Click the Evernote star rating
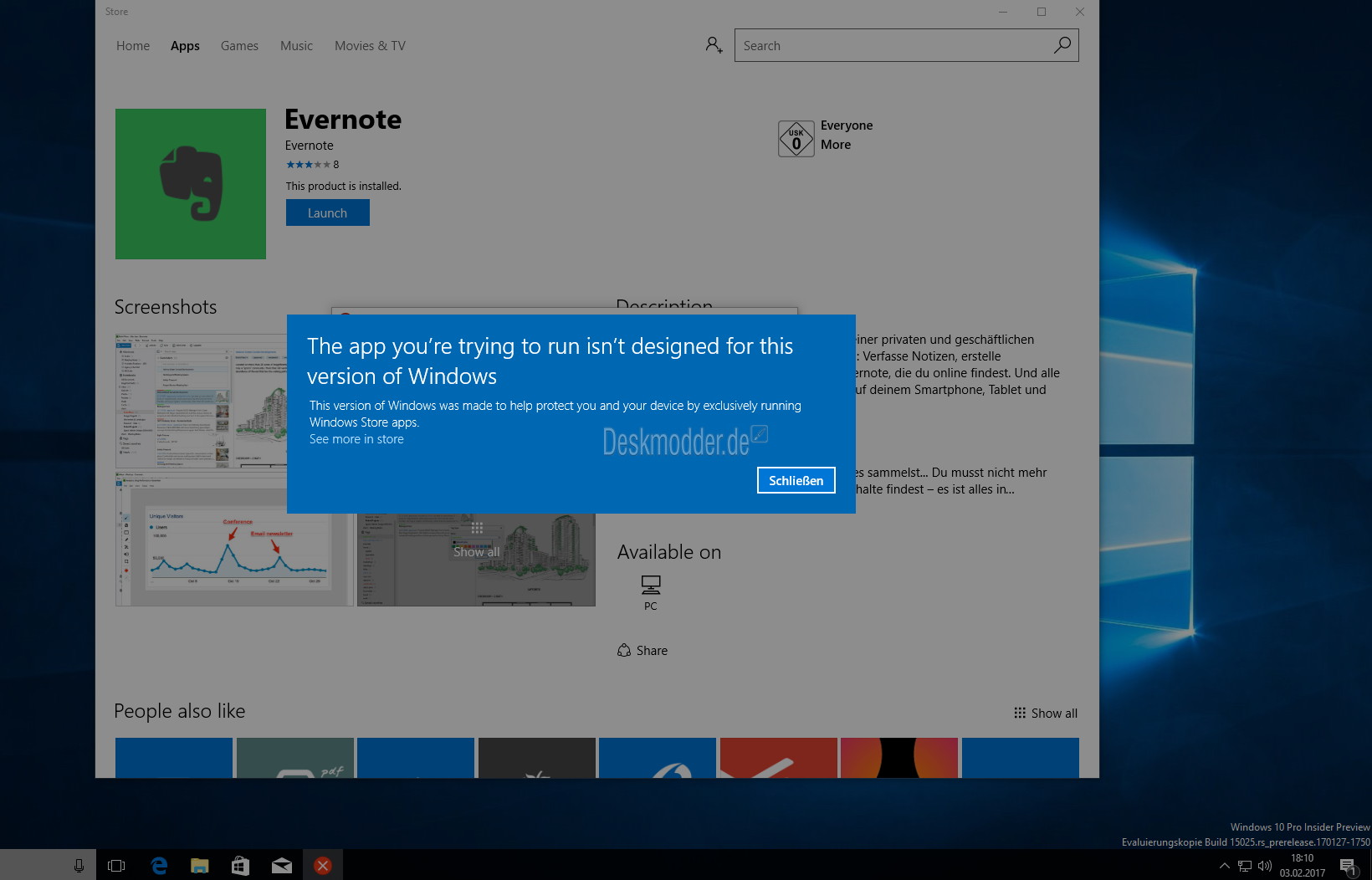The height and width of the screenshot is (880, 1372). pyautogui.click(x=308, y=165)
